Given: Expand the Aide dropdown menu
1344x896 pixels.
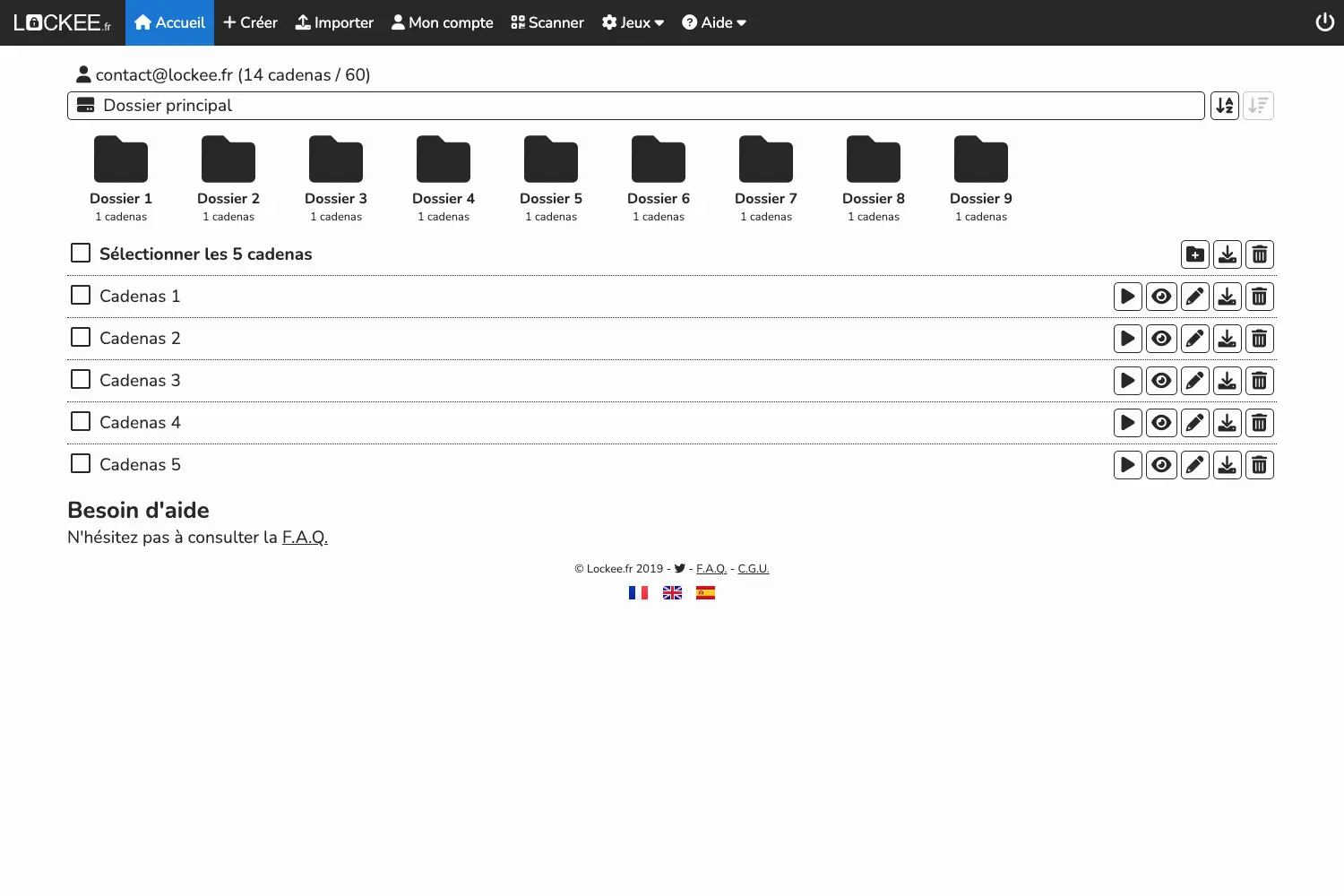Looking at the screenshot, I should click(714, 22).
